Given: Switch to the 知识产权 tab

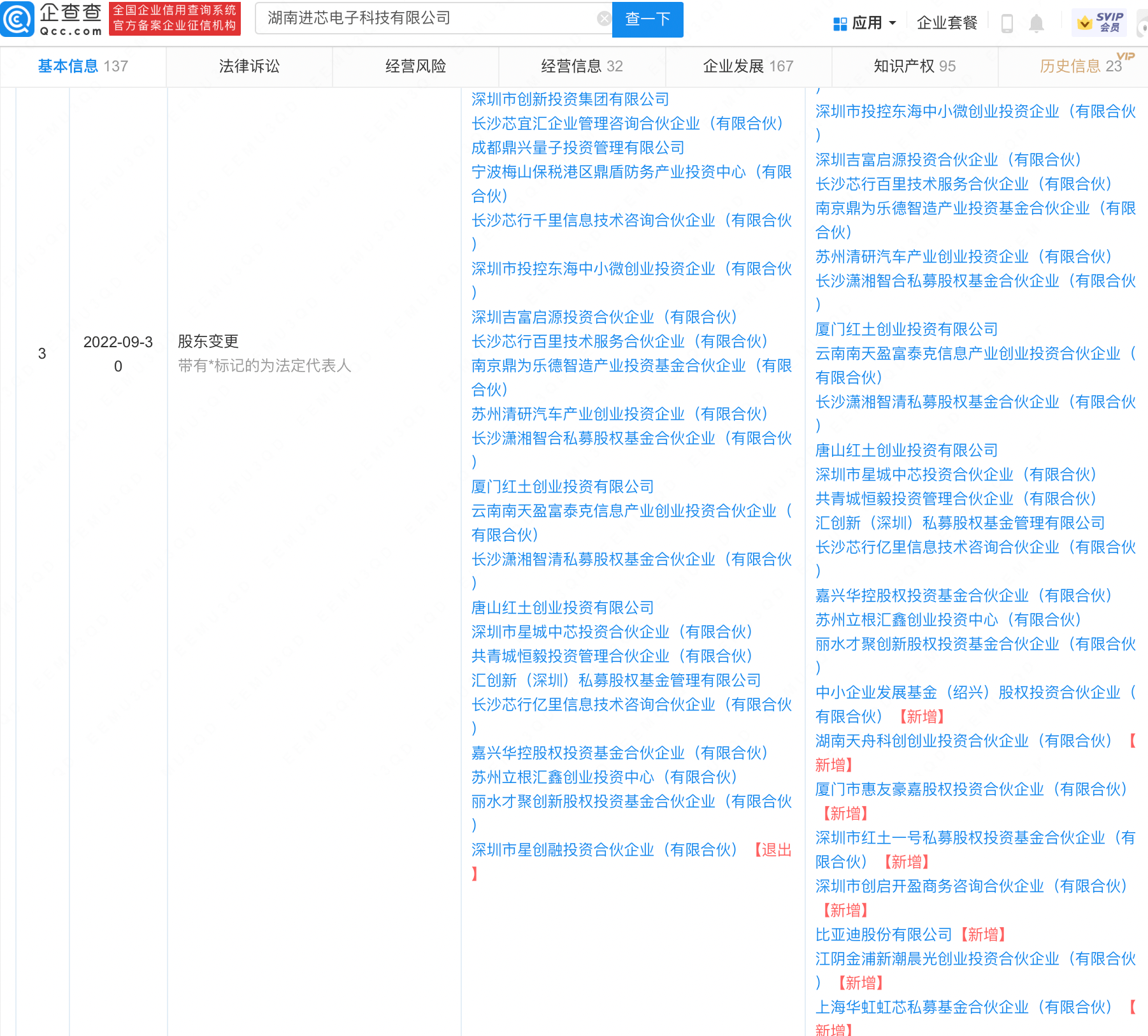Looking at the screenshot, I should 914,66.
